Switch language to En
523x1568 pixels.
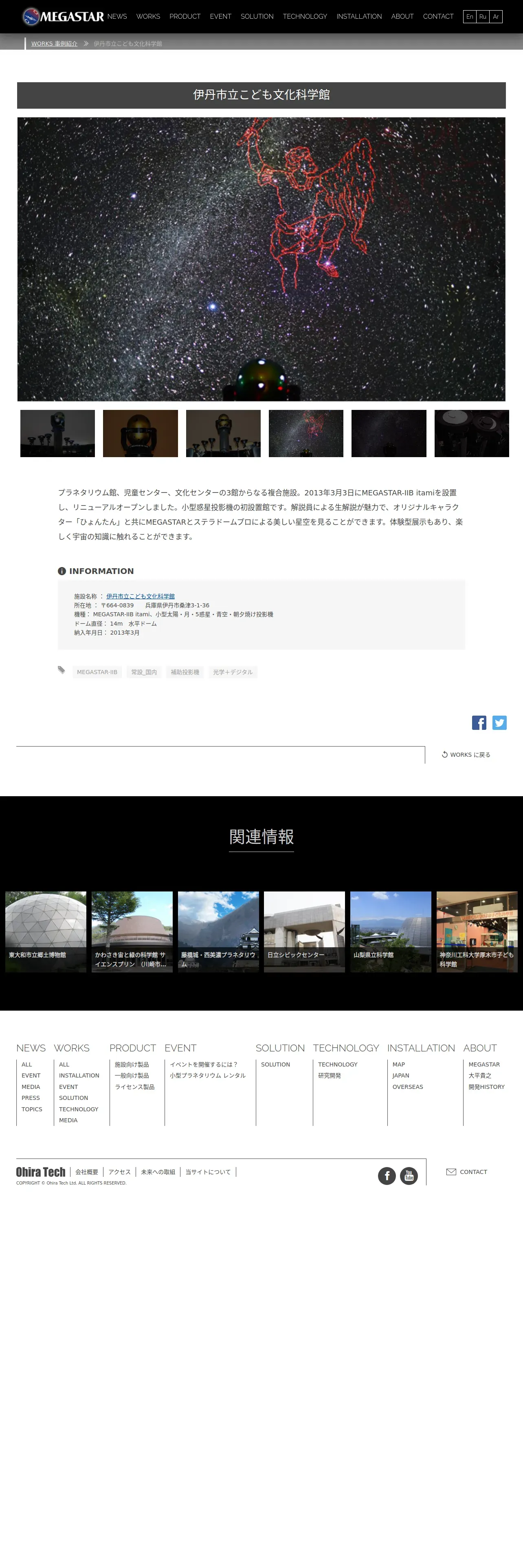[x=469, y=16]
